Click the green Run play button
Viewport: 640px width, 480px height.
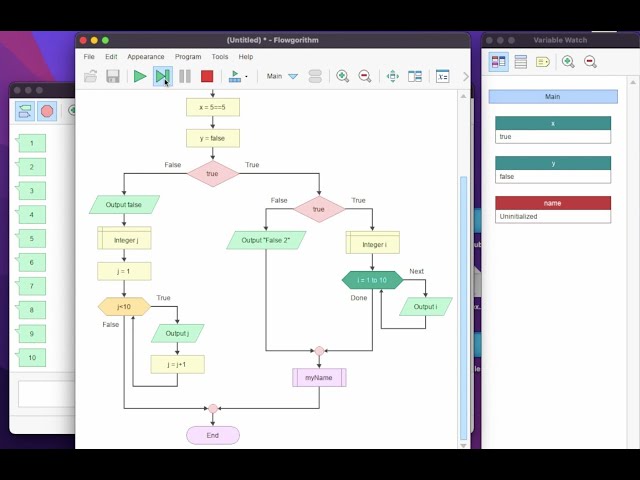tap(140, 76)
